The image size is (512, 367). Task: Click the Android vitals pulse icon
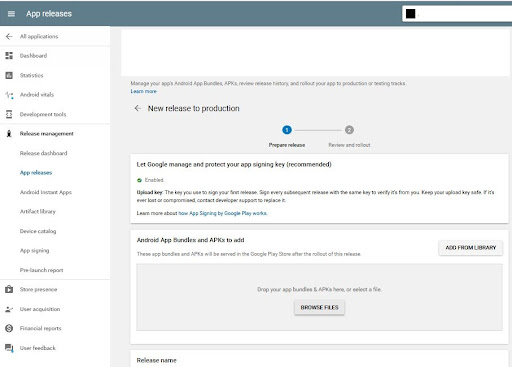point(9,95)
